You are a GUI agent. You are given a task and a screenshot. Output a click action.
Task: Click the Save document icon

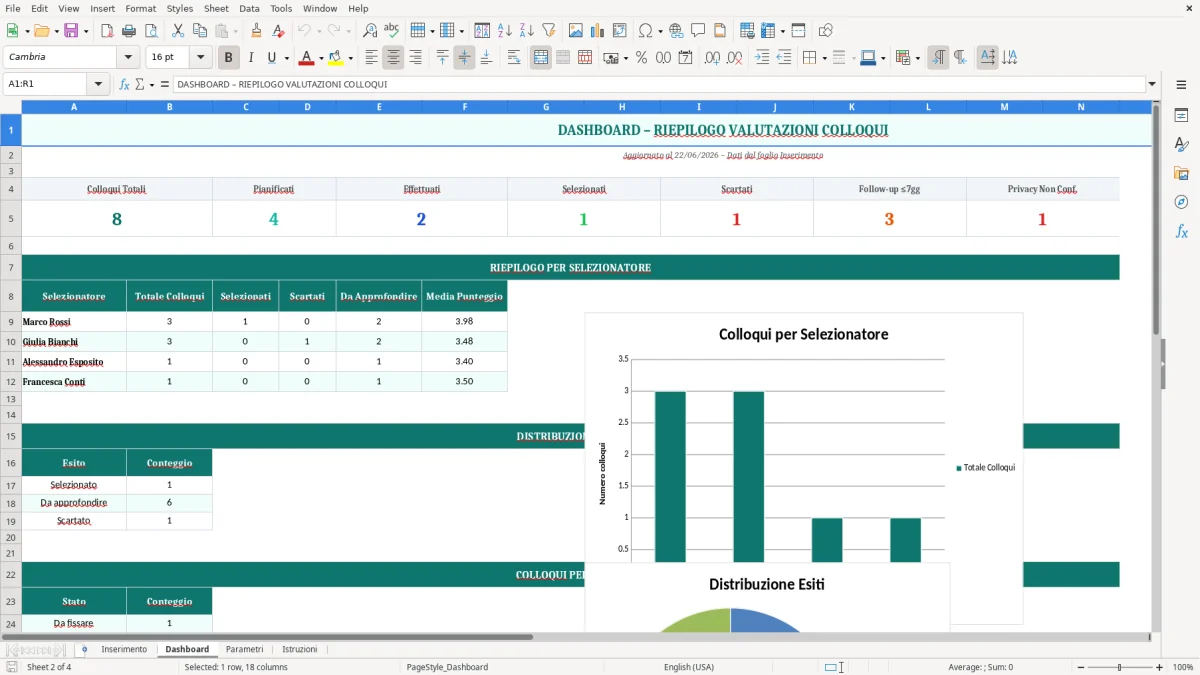tap(70, 31)
